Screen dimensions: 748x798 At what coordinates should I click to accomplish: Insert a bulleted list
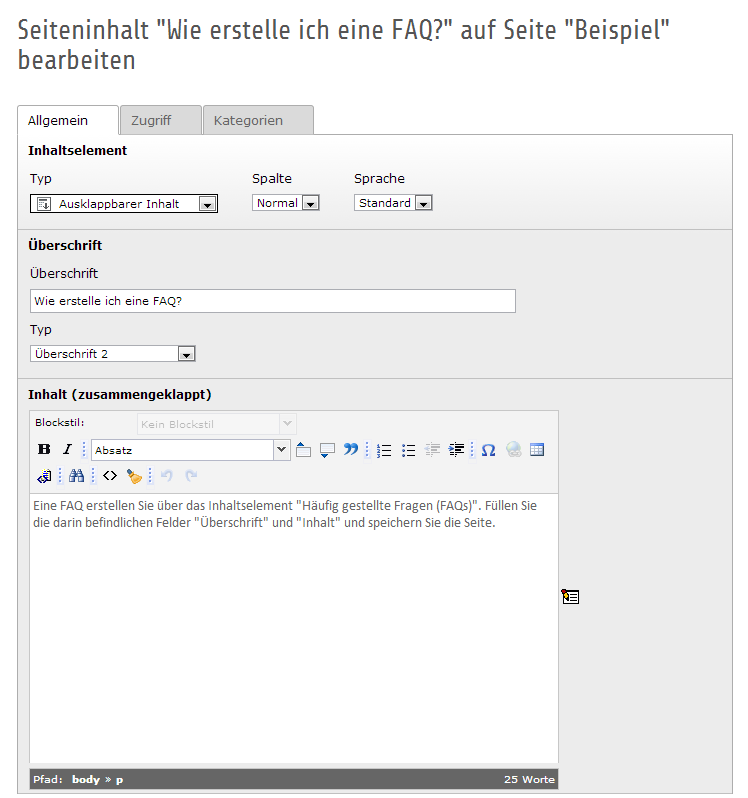tap(408, 450)
